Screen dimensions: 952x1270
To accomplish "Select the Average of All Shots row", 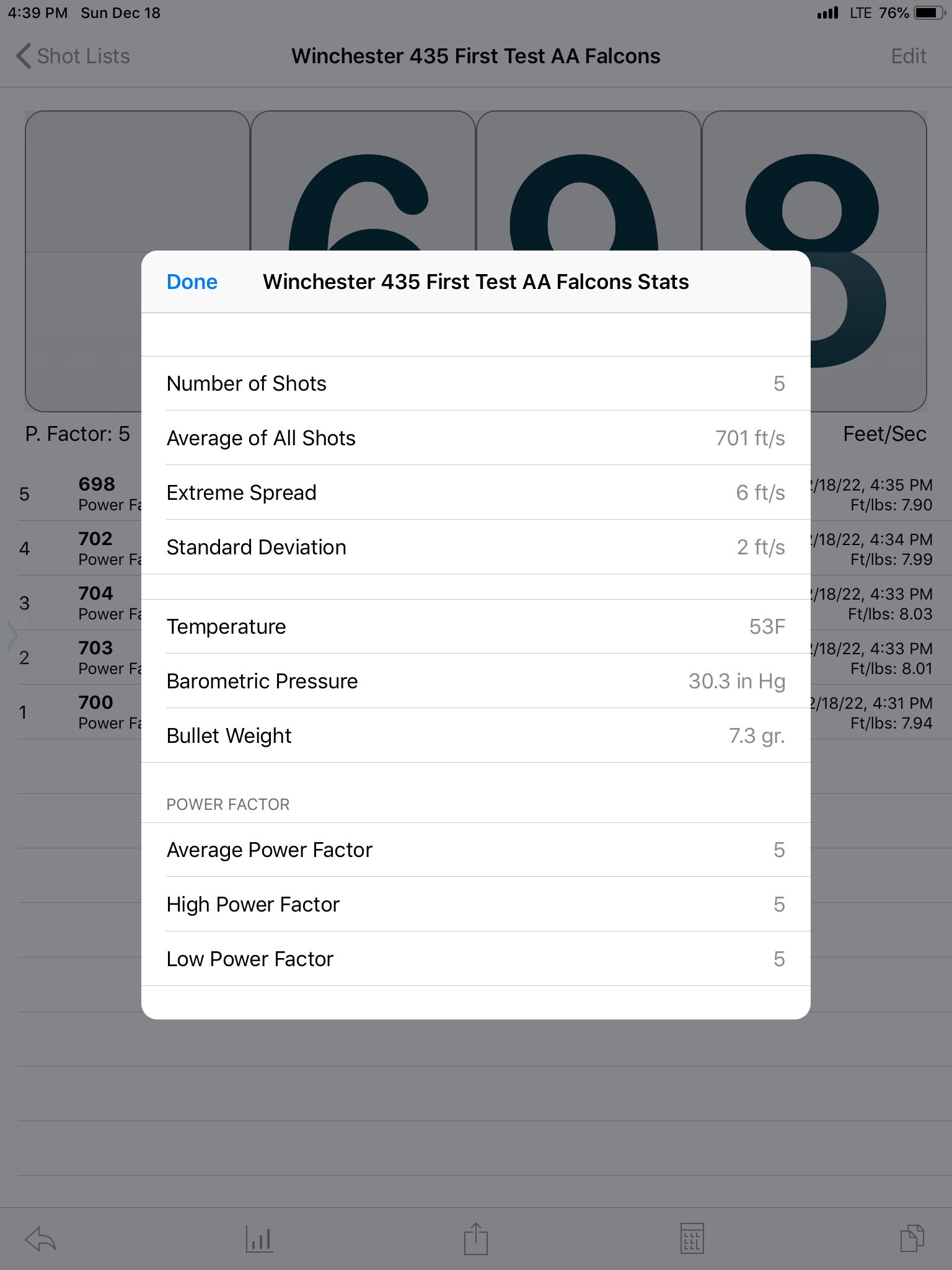I will (476, 438).
